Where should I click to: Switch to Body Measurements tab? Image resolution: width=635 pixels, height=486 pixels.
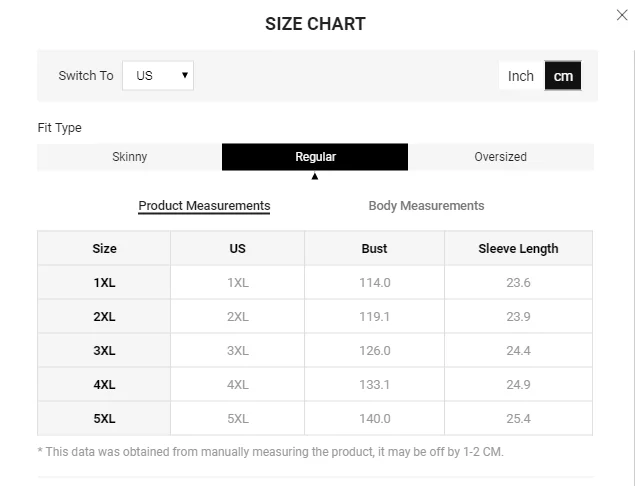(426, 206)
